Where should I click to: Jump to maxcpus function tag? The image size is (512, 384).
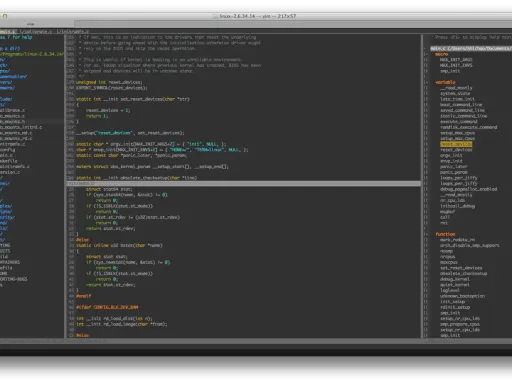click(449, 262)
